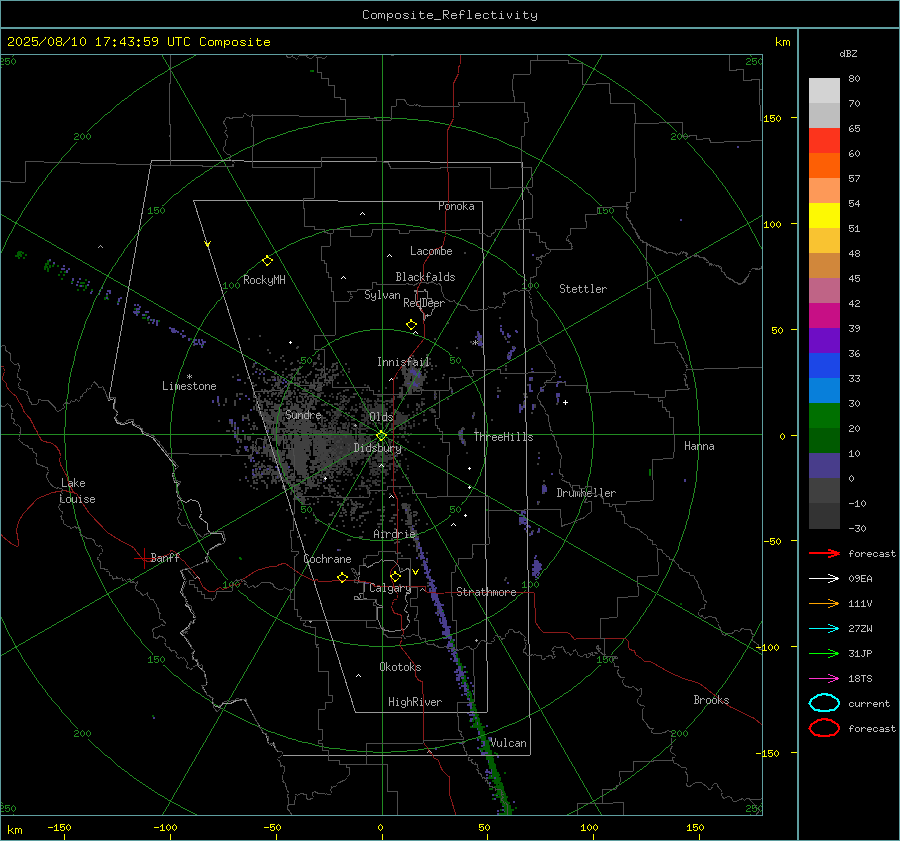Select the blue 33-36 dBZ swatch
The image size is (900, 841).
pos(824,366)
